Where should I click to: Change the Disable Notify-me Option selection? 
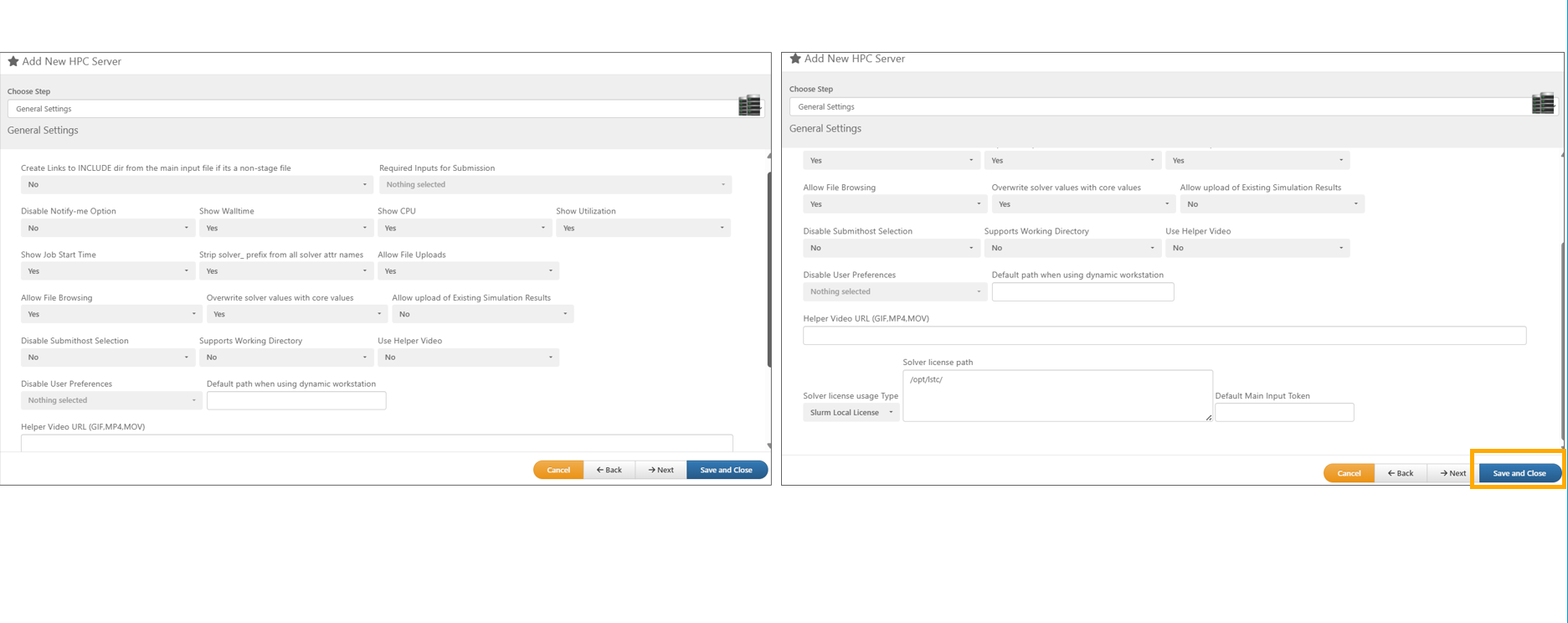107,228
